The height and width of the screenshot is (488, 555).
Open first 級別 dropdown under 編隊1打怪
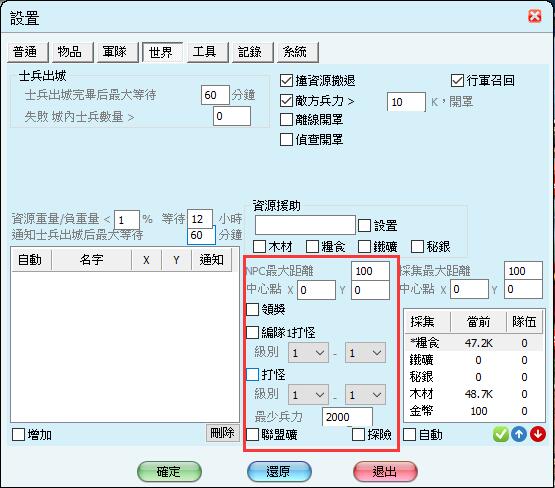[x=308, y=353]
